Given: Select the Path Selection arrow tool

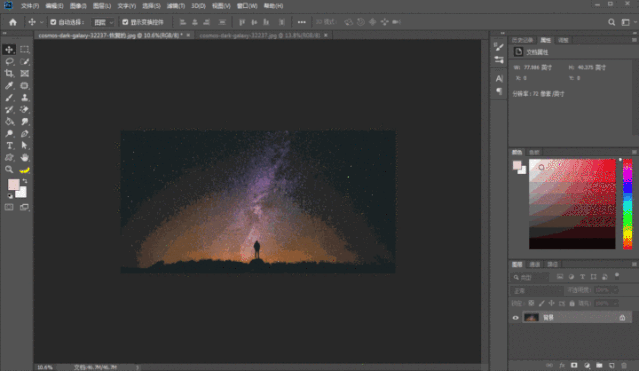Looking at the screenshot, I should [x=24, y=146].
